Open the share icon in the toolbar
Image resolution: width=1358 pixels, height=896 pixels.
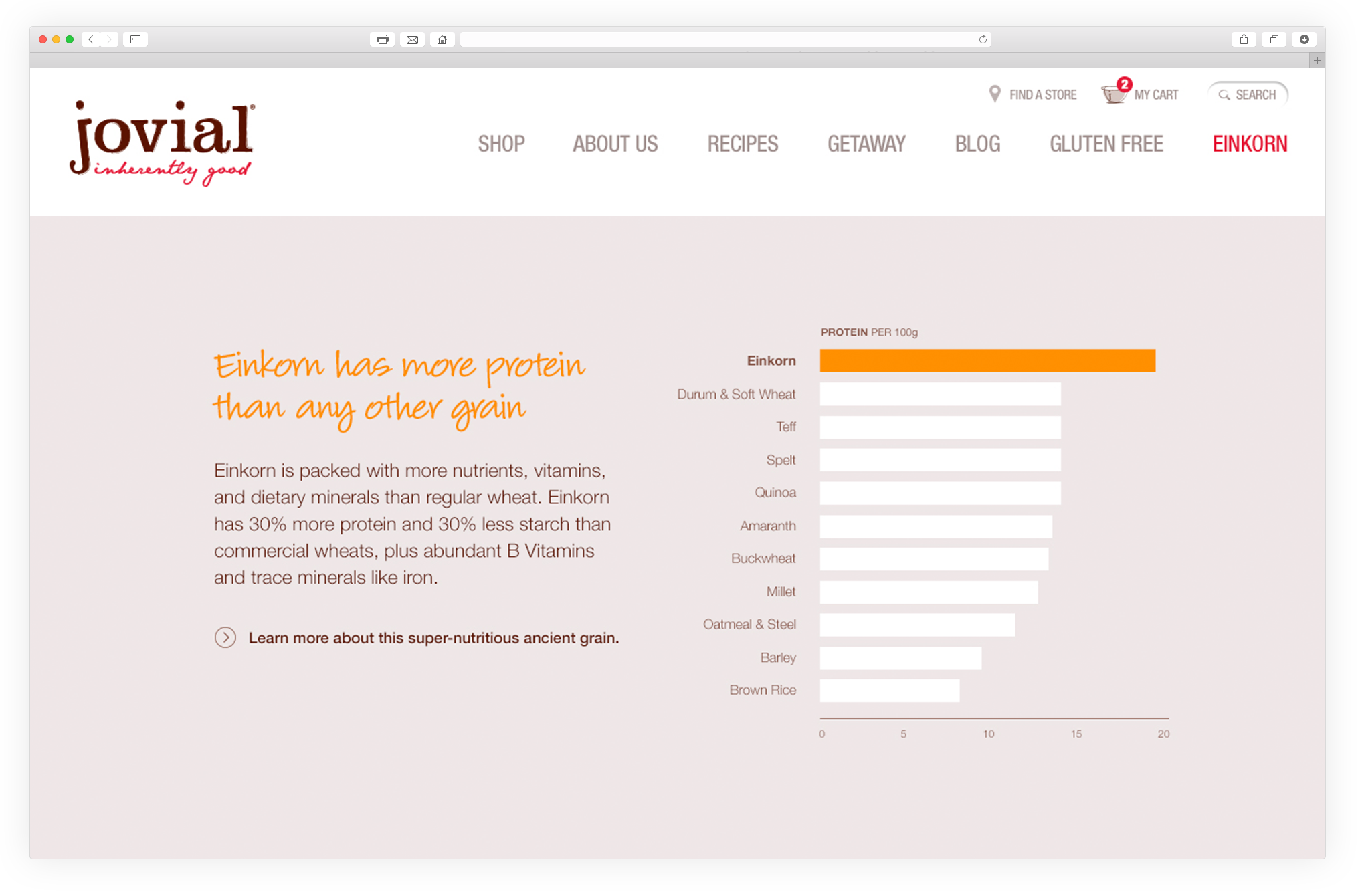tap(1244, 39)
